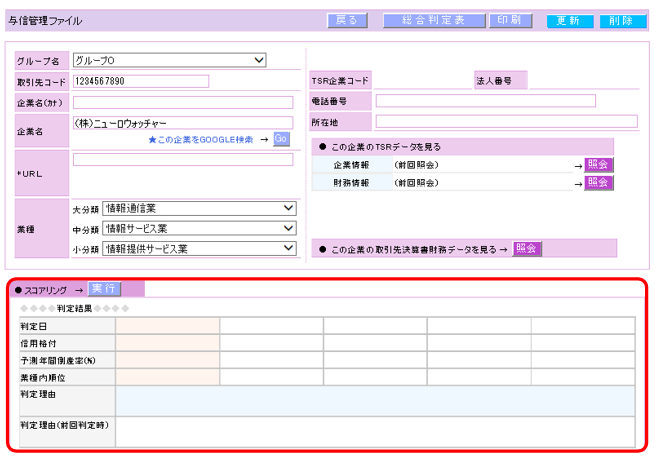Run scoring with the 実行 button
655x460 pixels.
pos(103,288)
